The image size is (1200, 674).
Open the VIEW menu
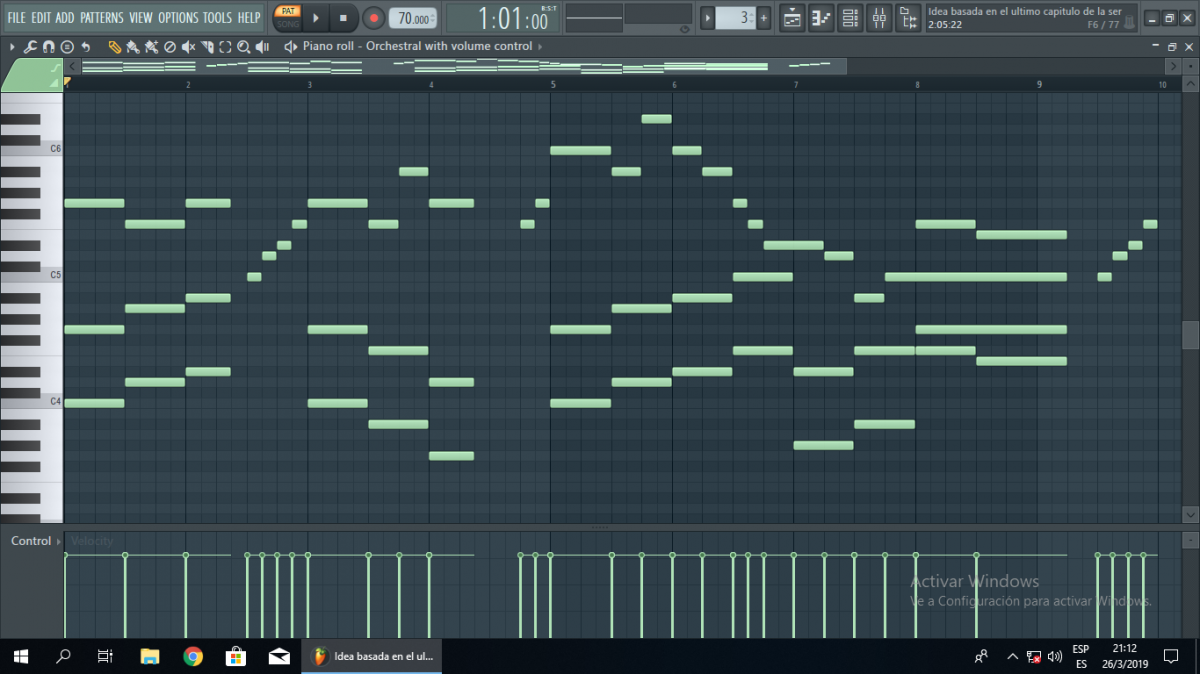tap(141, 18)
